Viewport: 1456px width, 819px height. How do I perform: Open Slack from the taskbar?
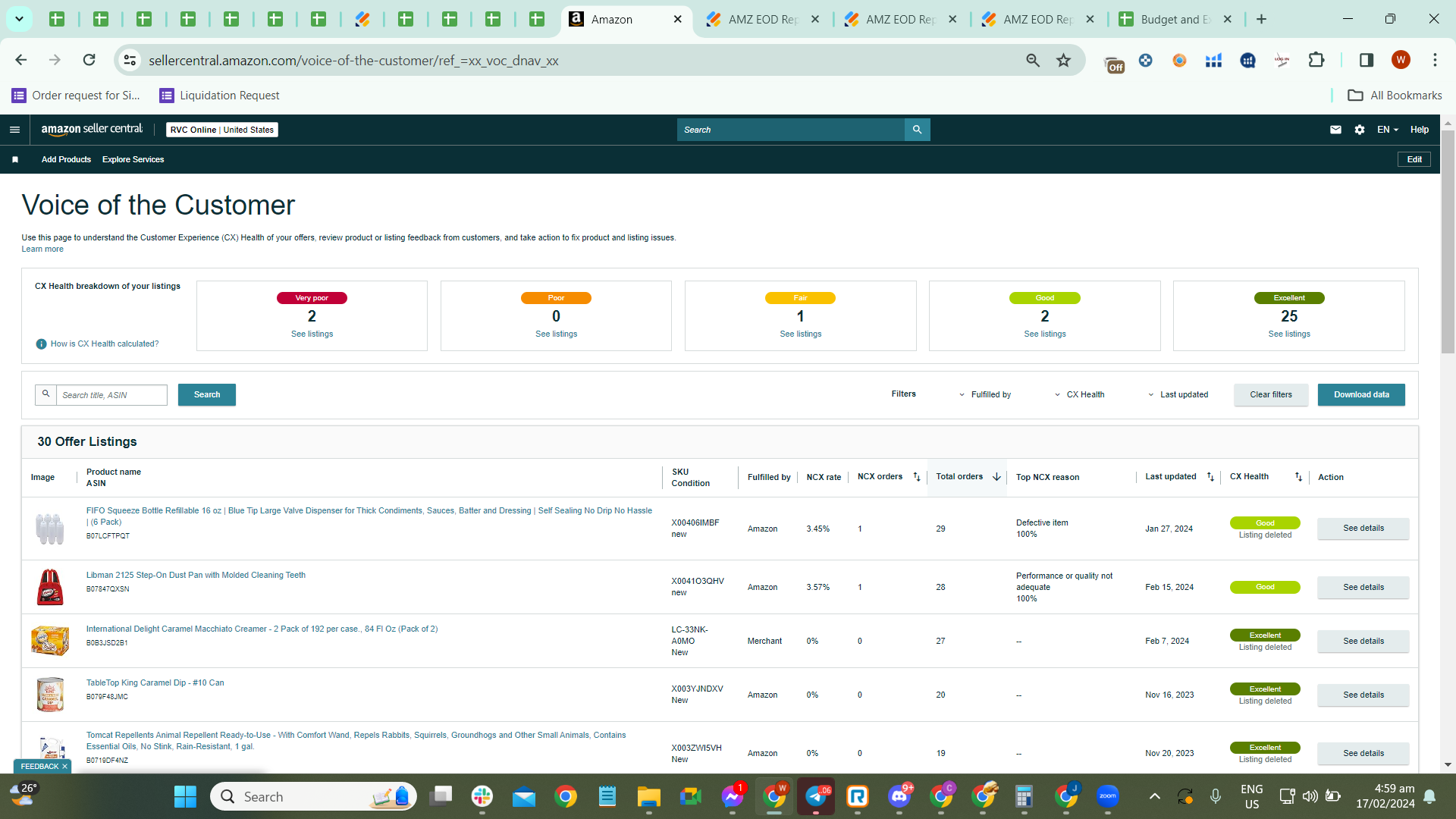click(482, 796)
